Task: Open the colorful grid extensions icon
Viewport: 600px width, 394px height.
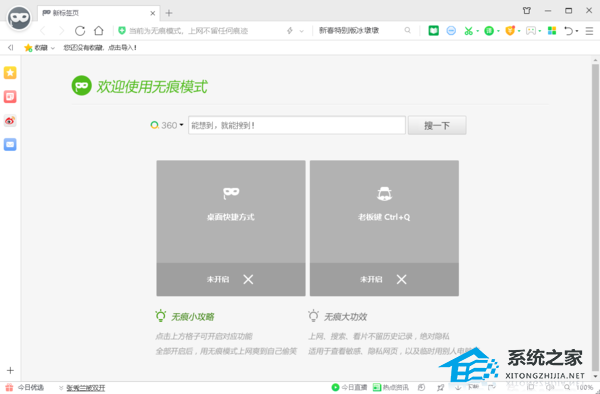Action: pos(552,31)
